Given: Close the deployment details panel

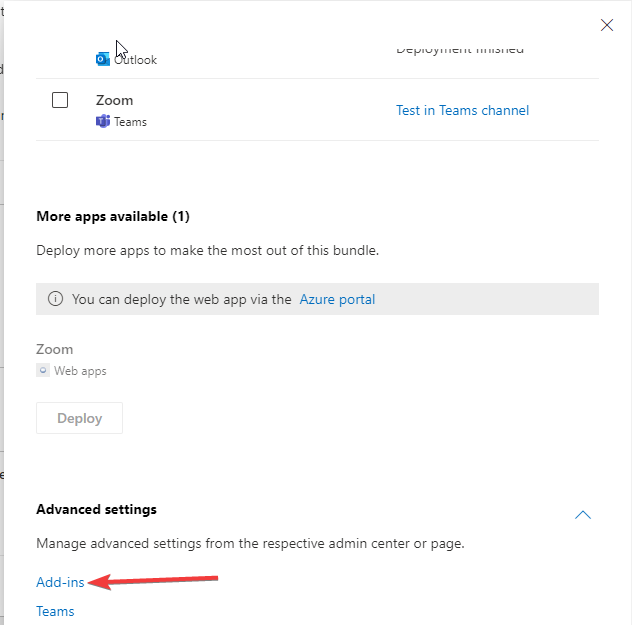Looking at the screenshot, I should click(x=606, y=25).
